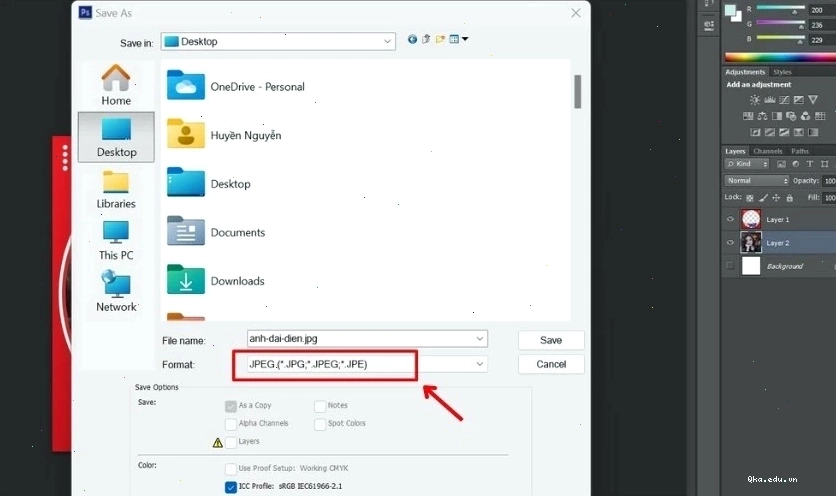836x496 pixels.
Task: Add a Color Lookup grid adjustment
Action: pyautogui.click(x=820, y=116)
